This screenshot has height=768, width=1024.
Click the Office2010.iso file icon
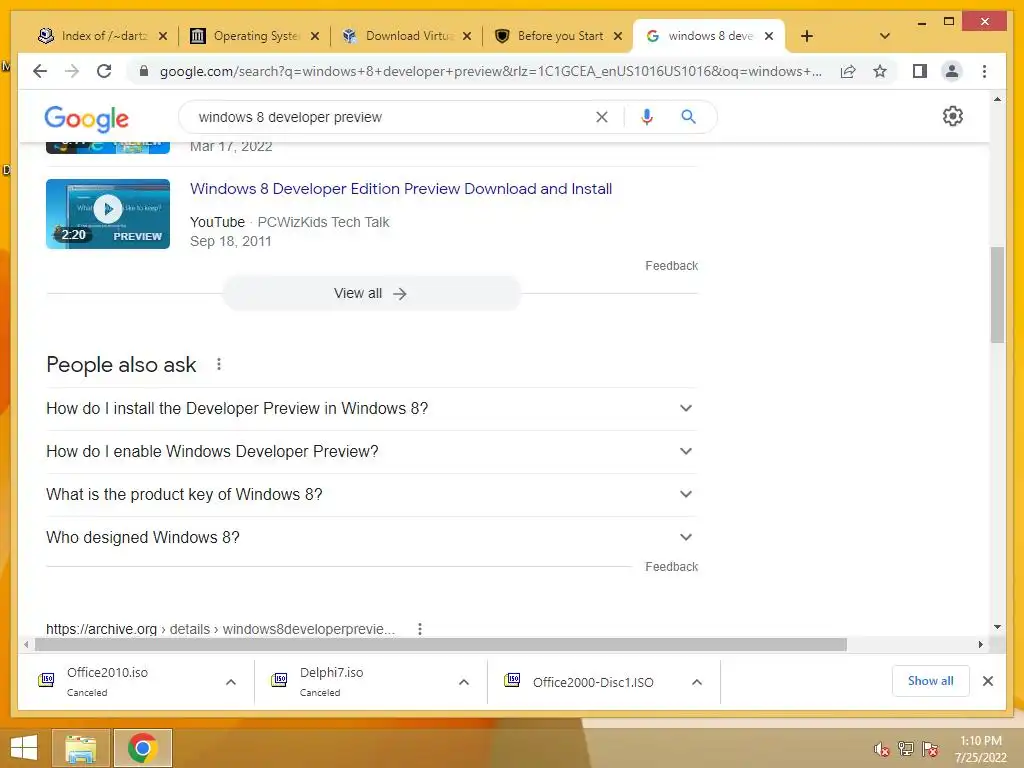[46, 680]
